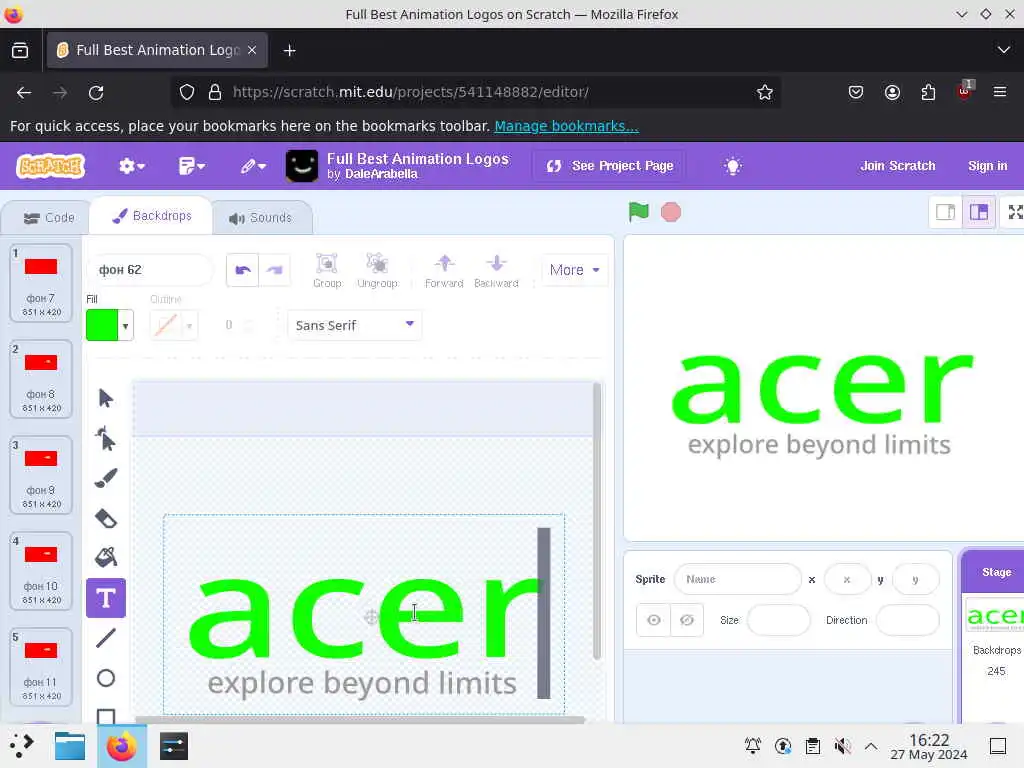Select backdrop thumbnail фон 7
The image size is (1024, 768).
click(40, 282)
